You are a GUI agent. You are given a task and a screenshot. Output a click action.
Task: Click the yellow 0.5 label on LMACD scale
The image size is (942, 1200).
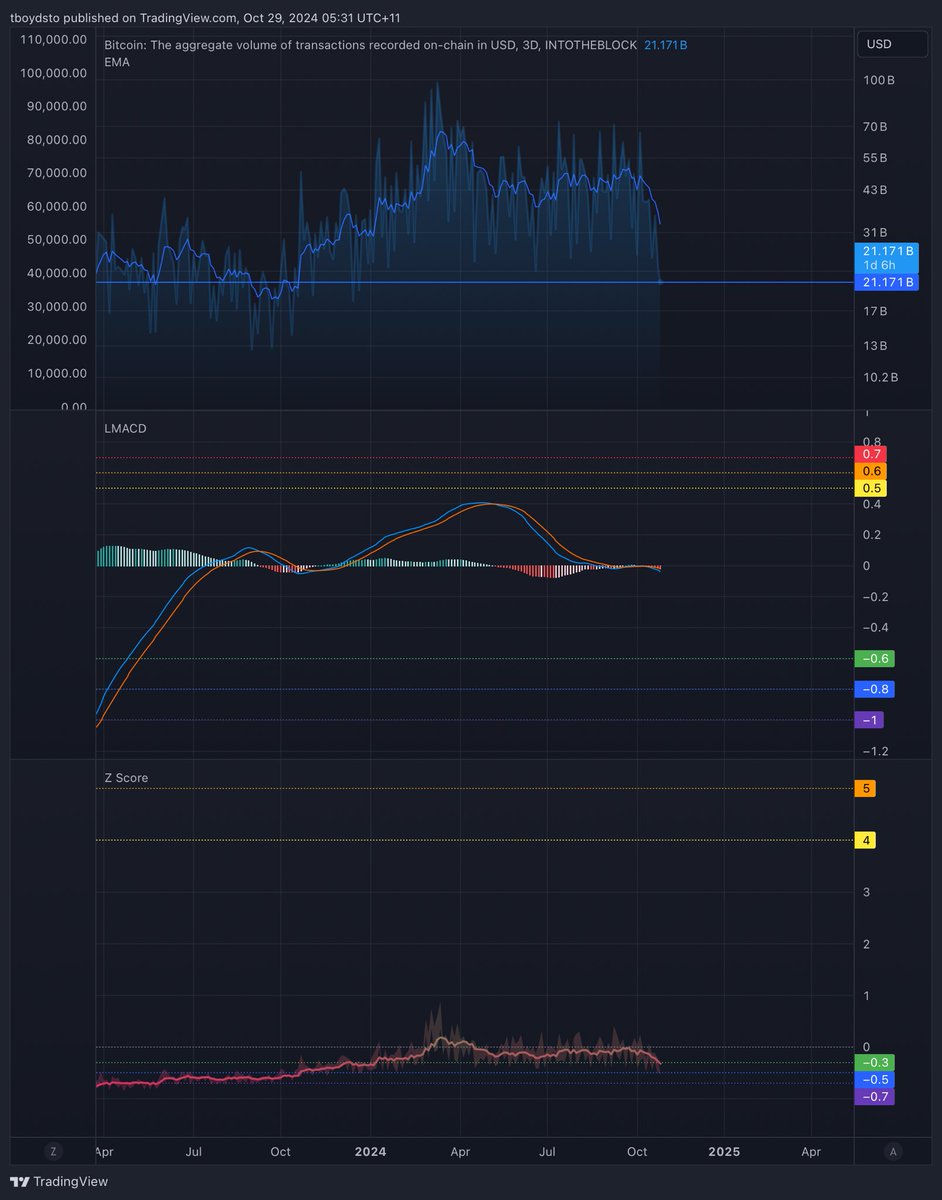click(x=870, y=488)
